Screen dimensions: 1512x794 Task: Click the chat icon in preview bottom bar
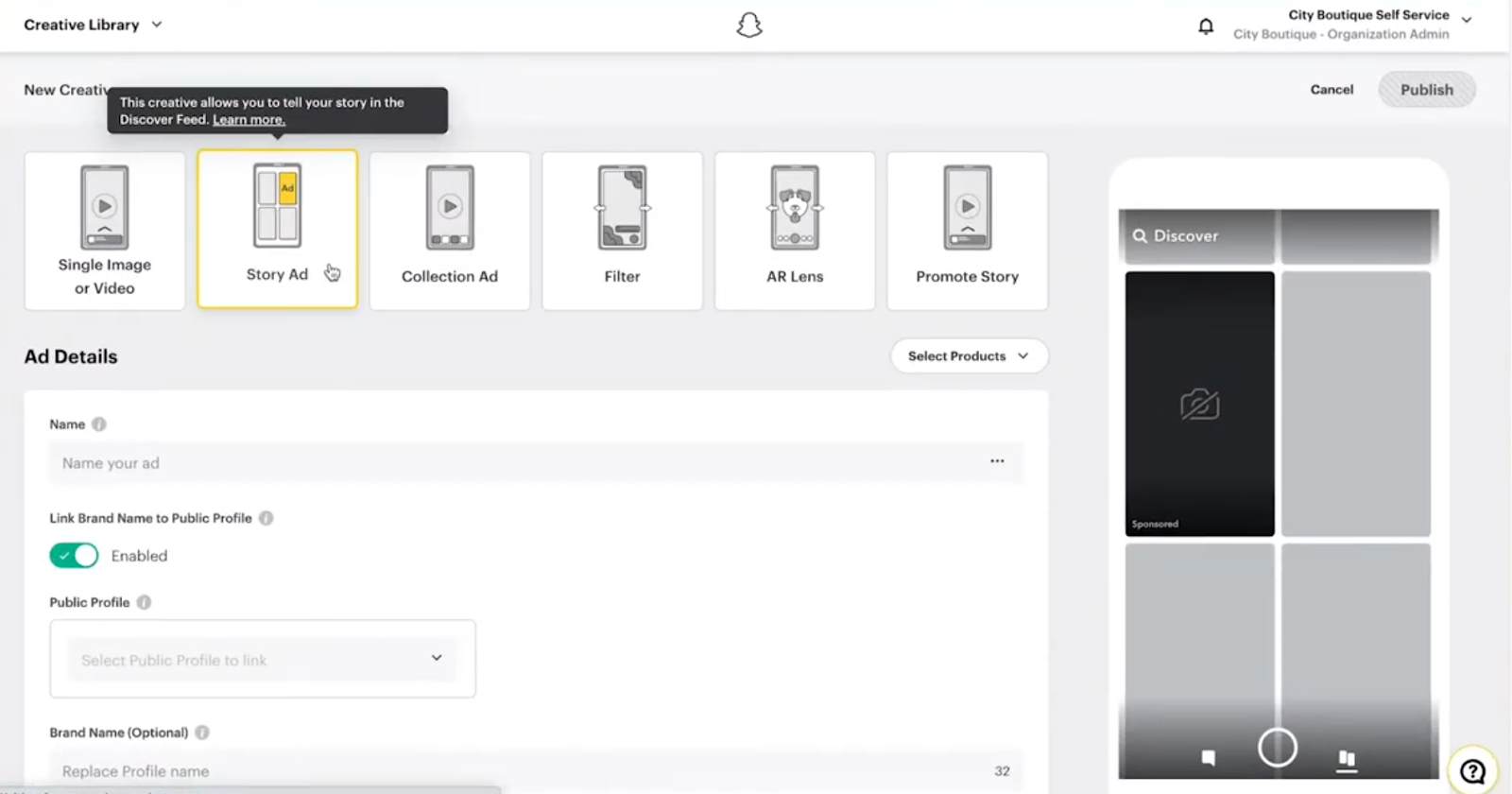(1209, 757)
